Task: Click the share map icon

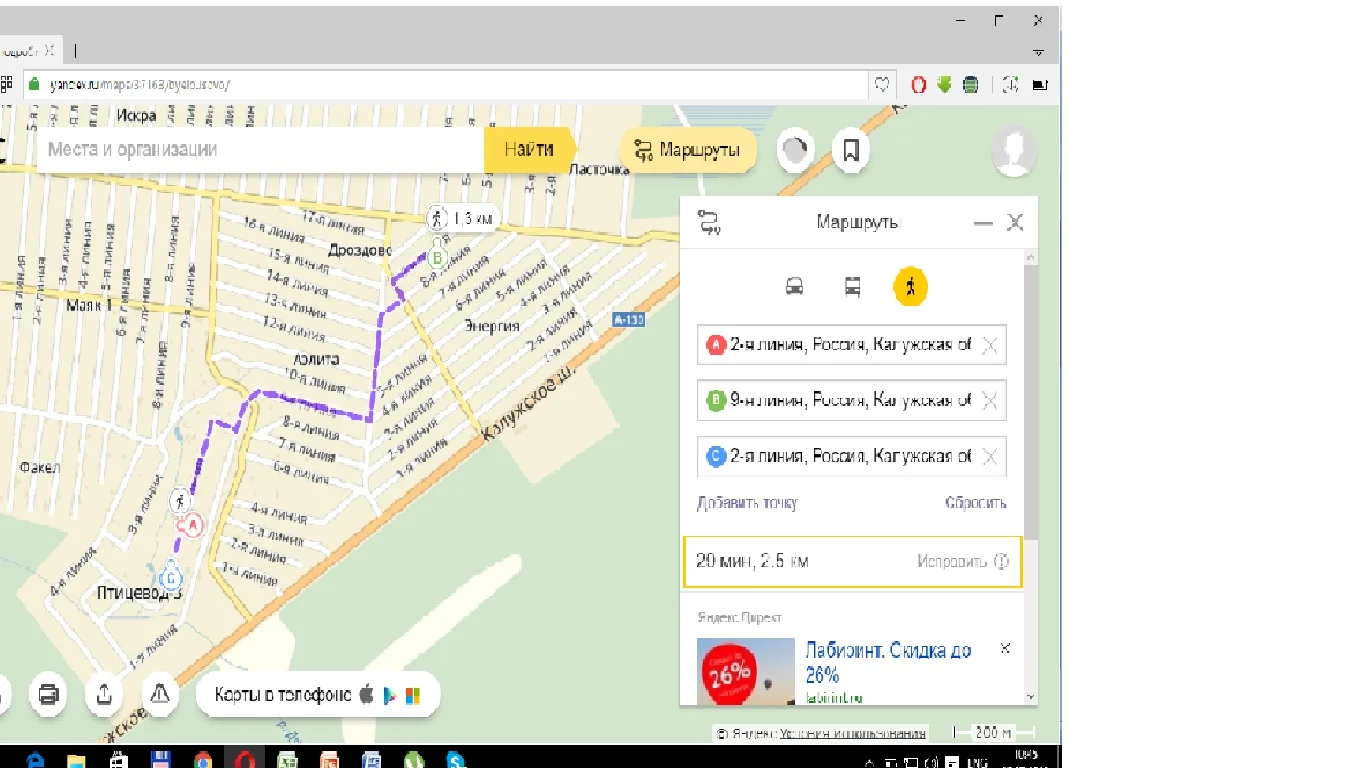Action: (104, 694)
